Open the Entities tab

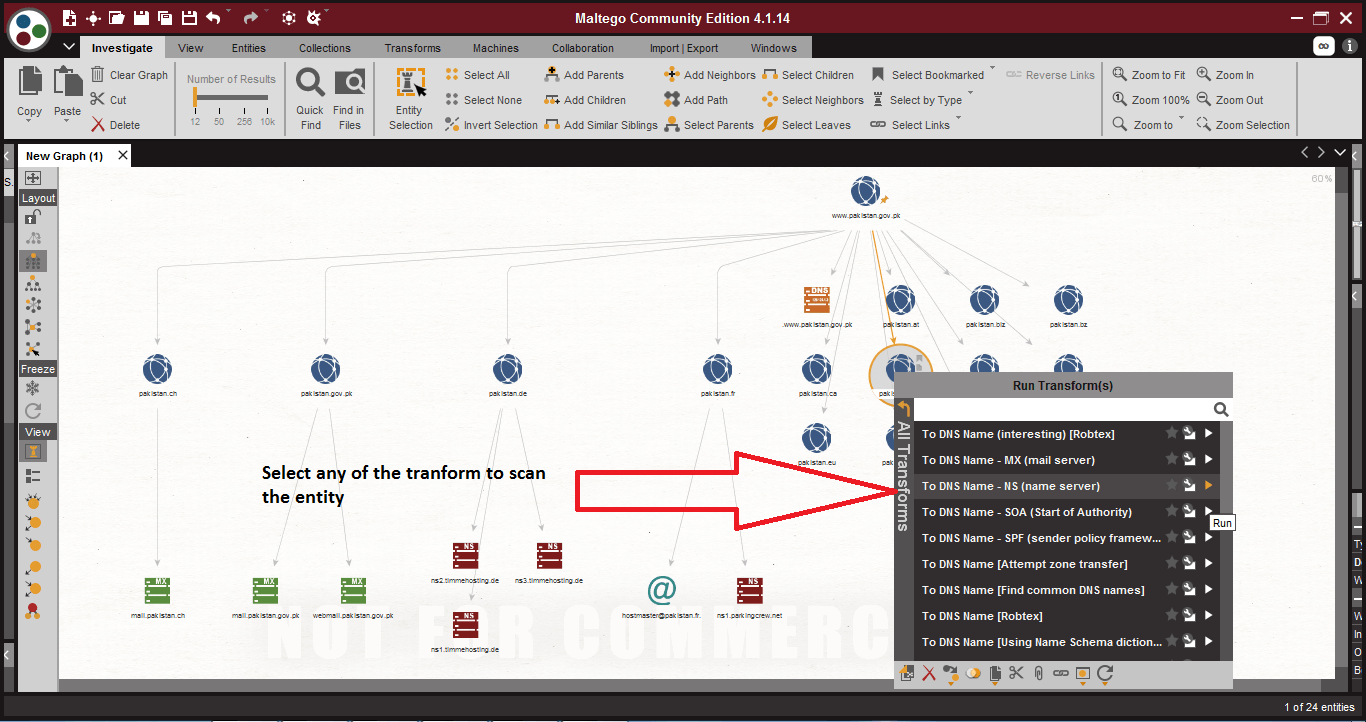(x=249, y=48)
